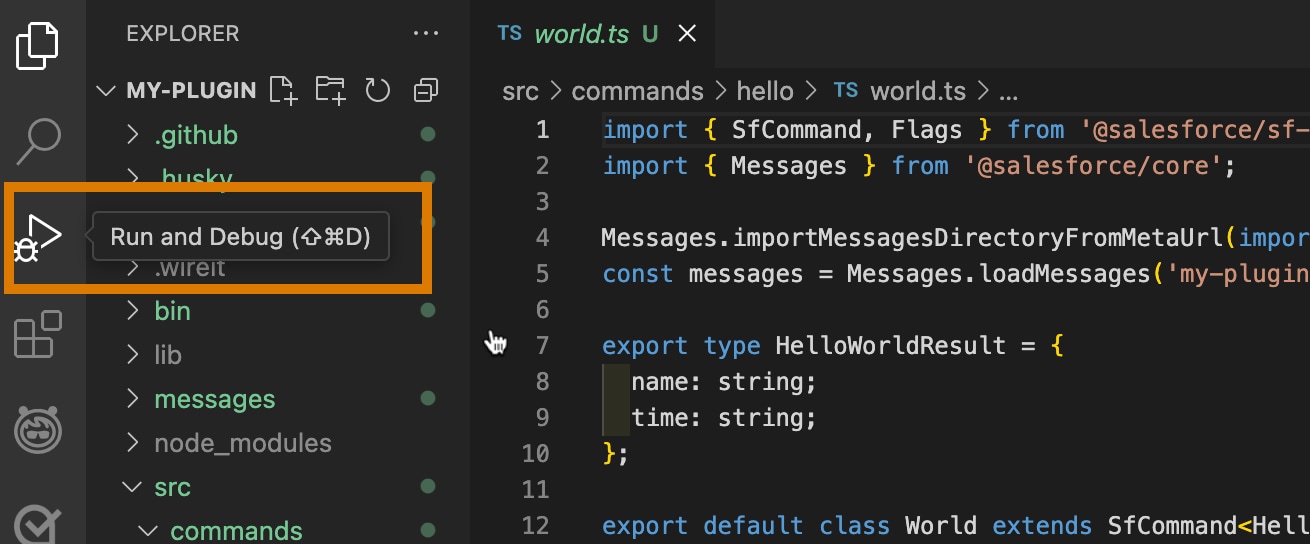
Task: Click the World class name on line 12
Action: point(940,526)
